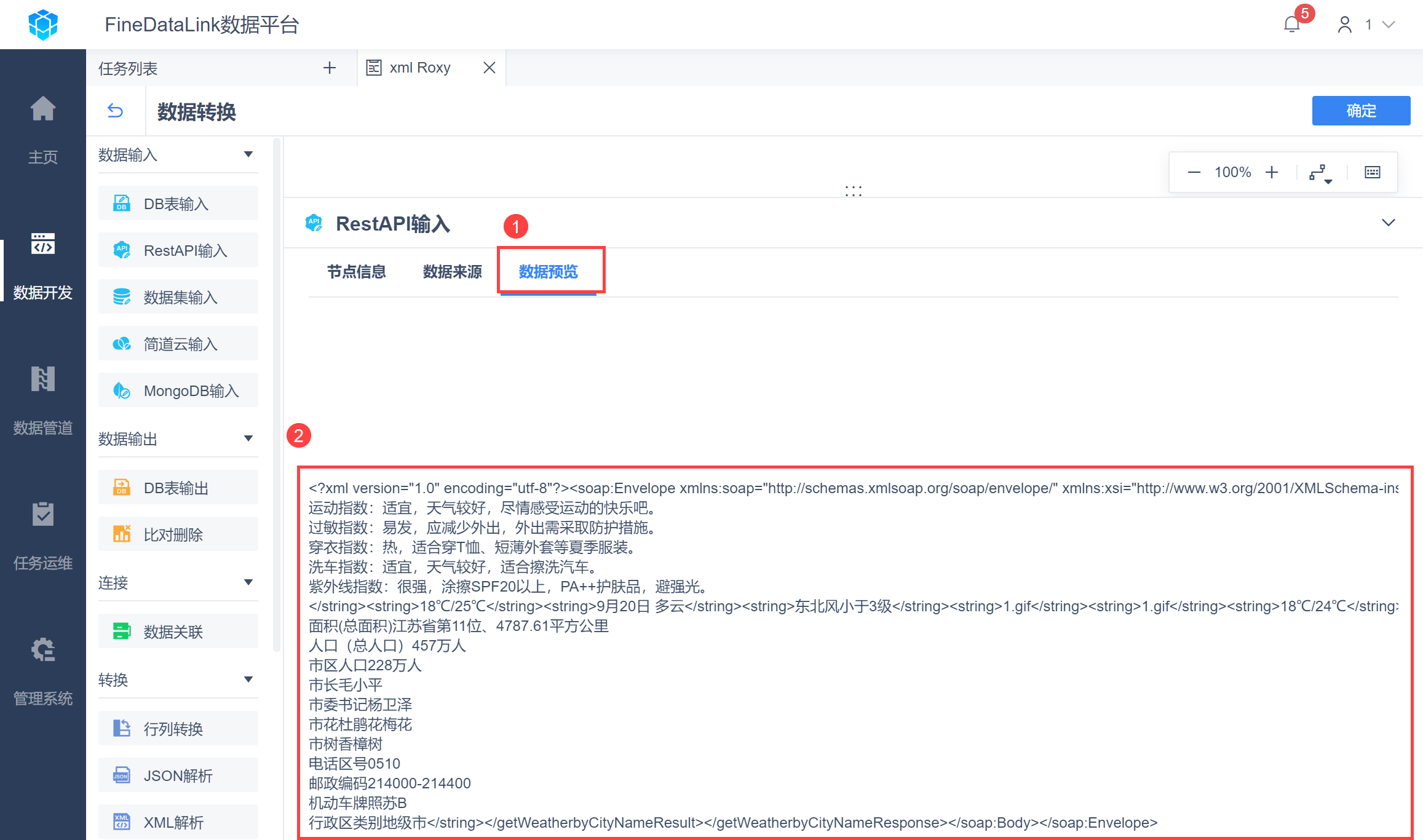Click the notification bell icon
Screen dimensions: 1423x840
(x=1292, y=25)
